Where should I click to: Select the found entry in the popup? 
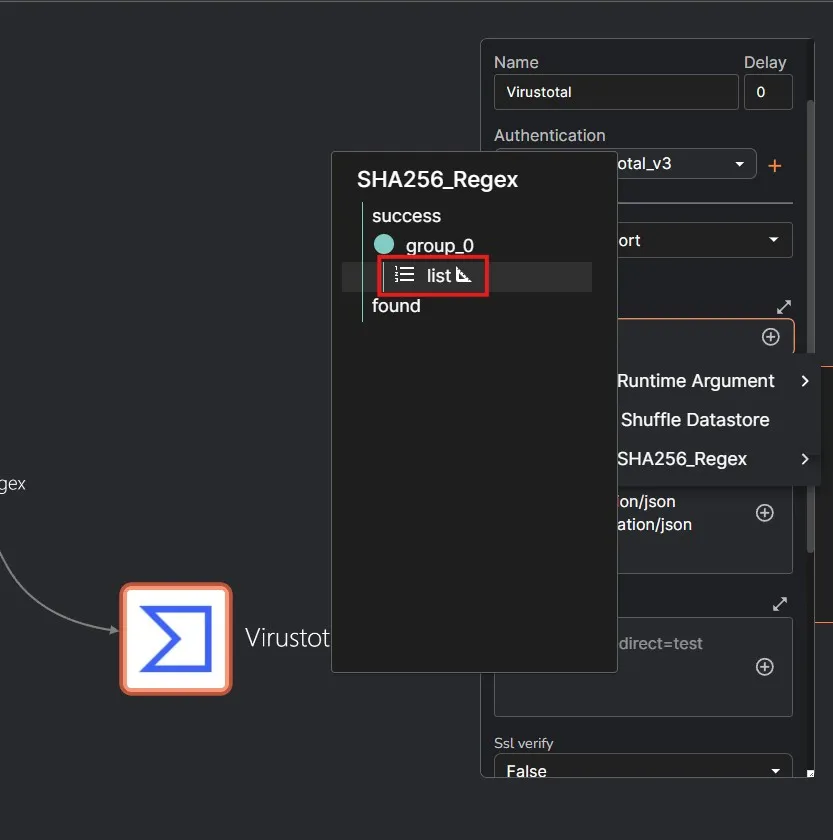click(x=396, y=306)
